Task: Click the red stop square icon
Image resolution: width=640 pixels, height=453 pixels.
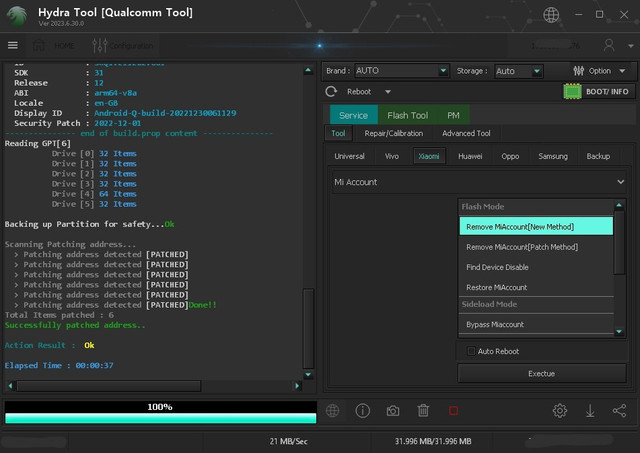Action: click(x=453, y=411)
